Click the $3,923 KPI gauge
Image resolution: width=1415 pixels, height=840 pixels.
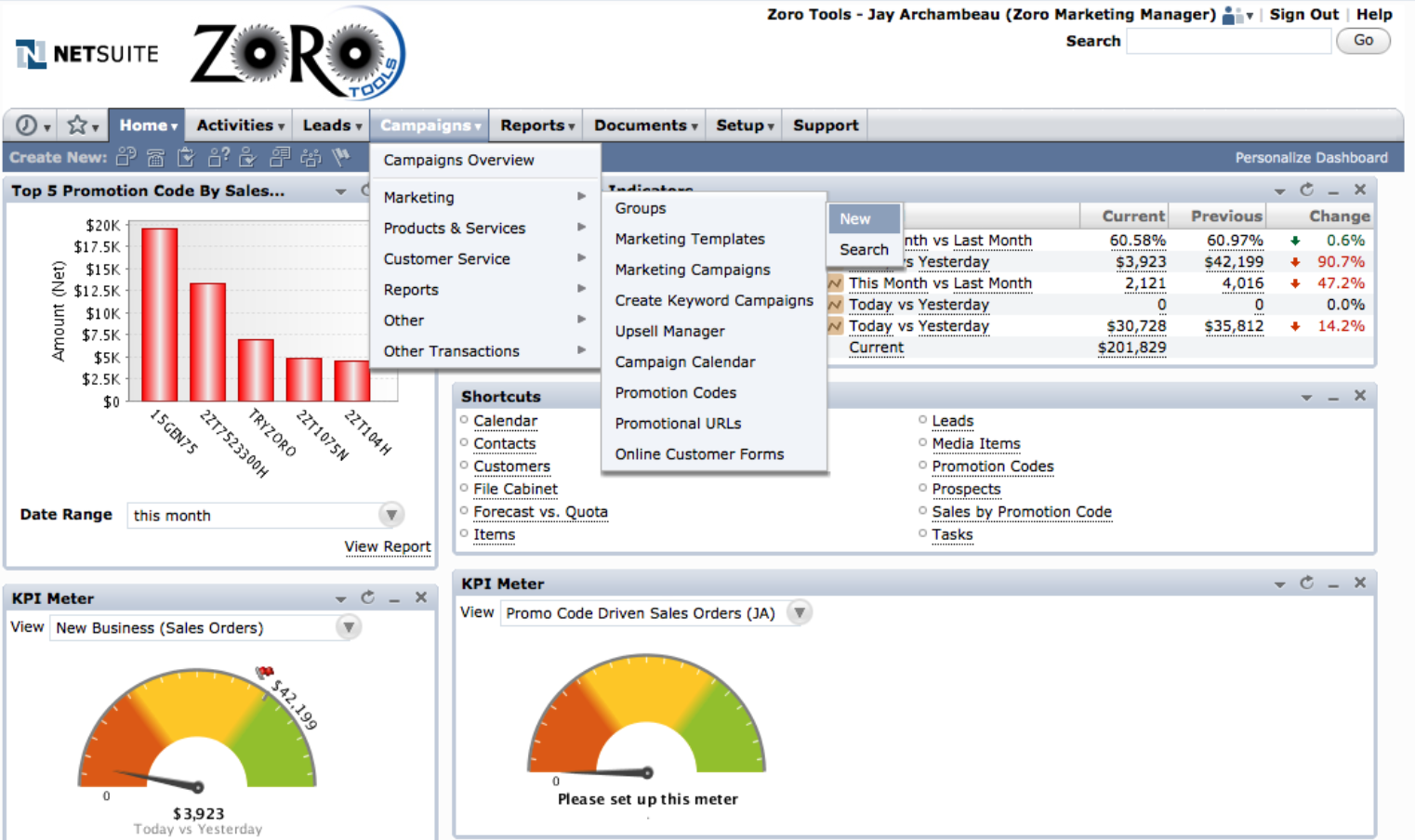[x=197, y=729]
